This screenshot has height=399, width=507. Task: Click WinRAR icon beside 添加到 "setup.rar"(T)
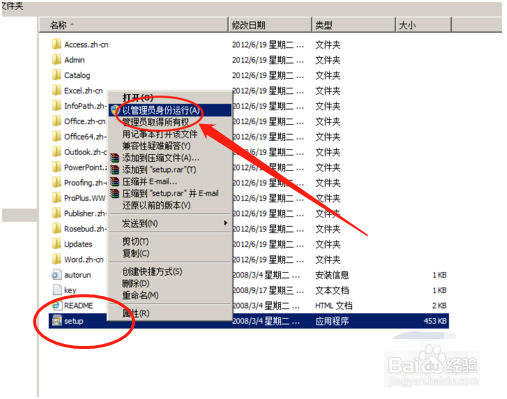pyautogui.click(x=115, y=170)
